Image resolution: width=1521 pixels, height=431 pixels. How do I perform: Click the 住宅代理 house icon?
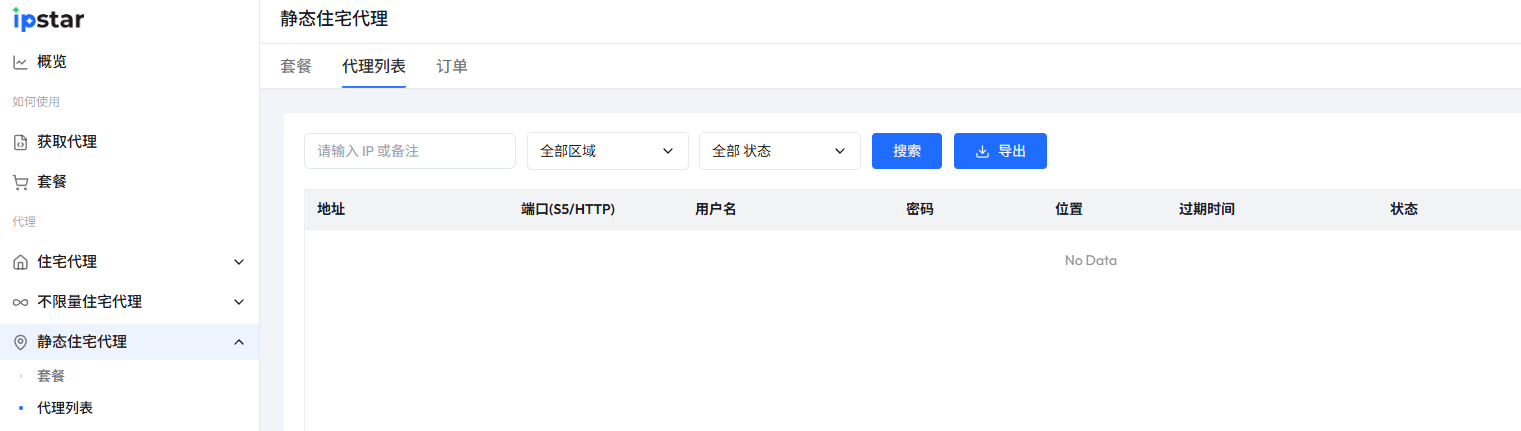click(x=20, y=262)
